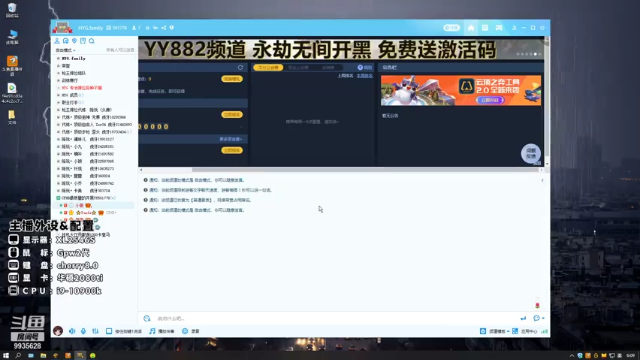The width and height of the screenshot is (640, 360).
Task: Open the channel info icon in title bar
Action: click(x=172, y=28)
